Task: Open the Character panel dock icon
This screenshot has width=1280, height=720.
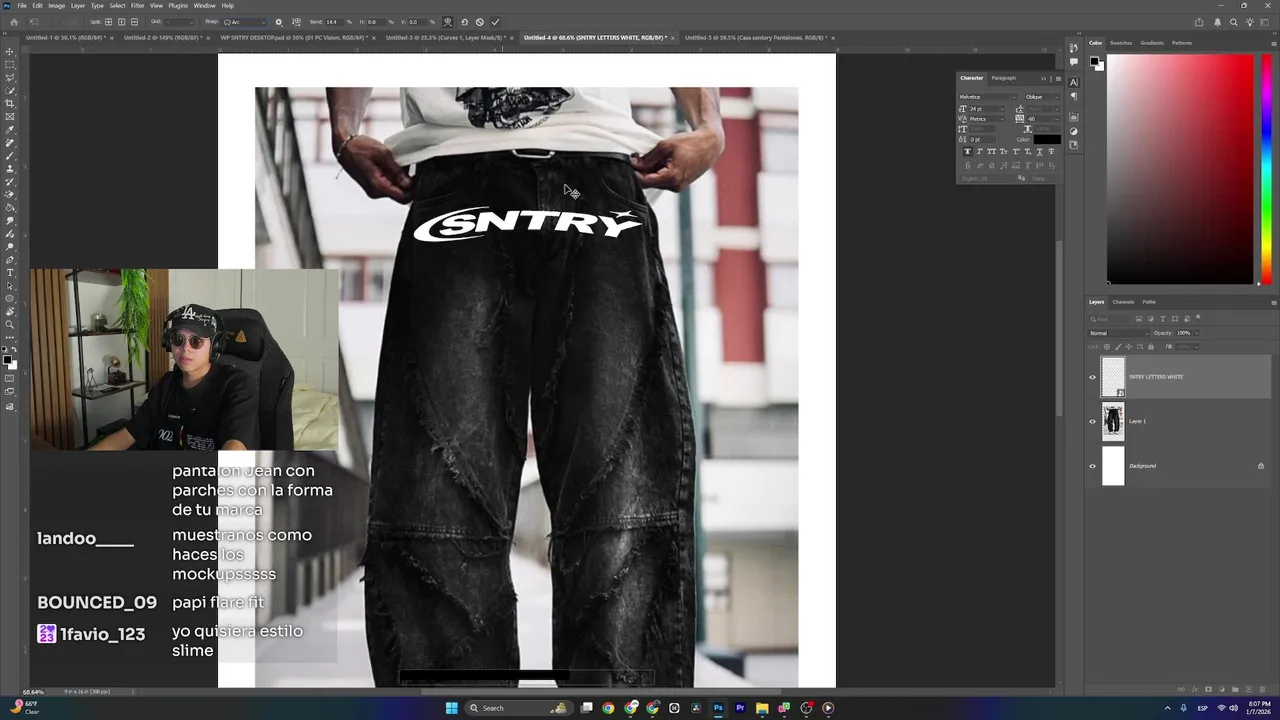Action: (x=1074, y=82)
